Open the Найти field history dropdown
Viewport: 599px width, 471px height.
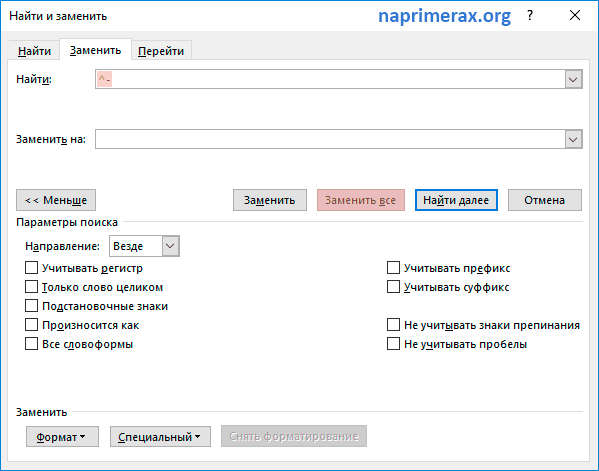[573, 79]
